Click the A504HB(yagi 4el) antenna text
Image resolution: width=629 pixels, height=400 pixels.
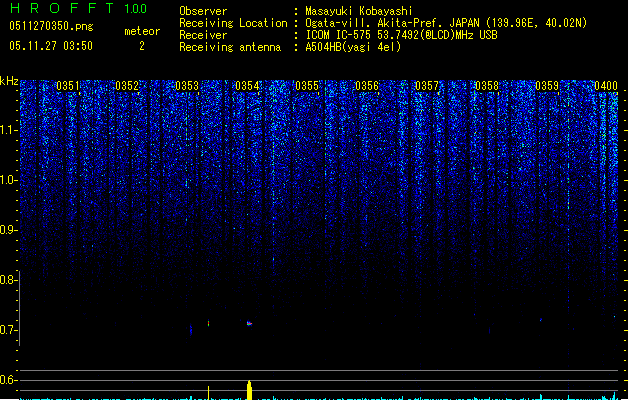click(x=353, y=47)
